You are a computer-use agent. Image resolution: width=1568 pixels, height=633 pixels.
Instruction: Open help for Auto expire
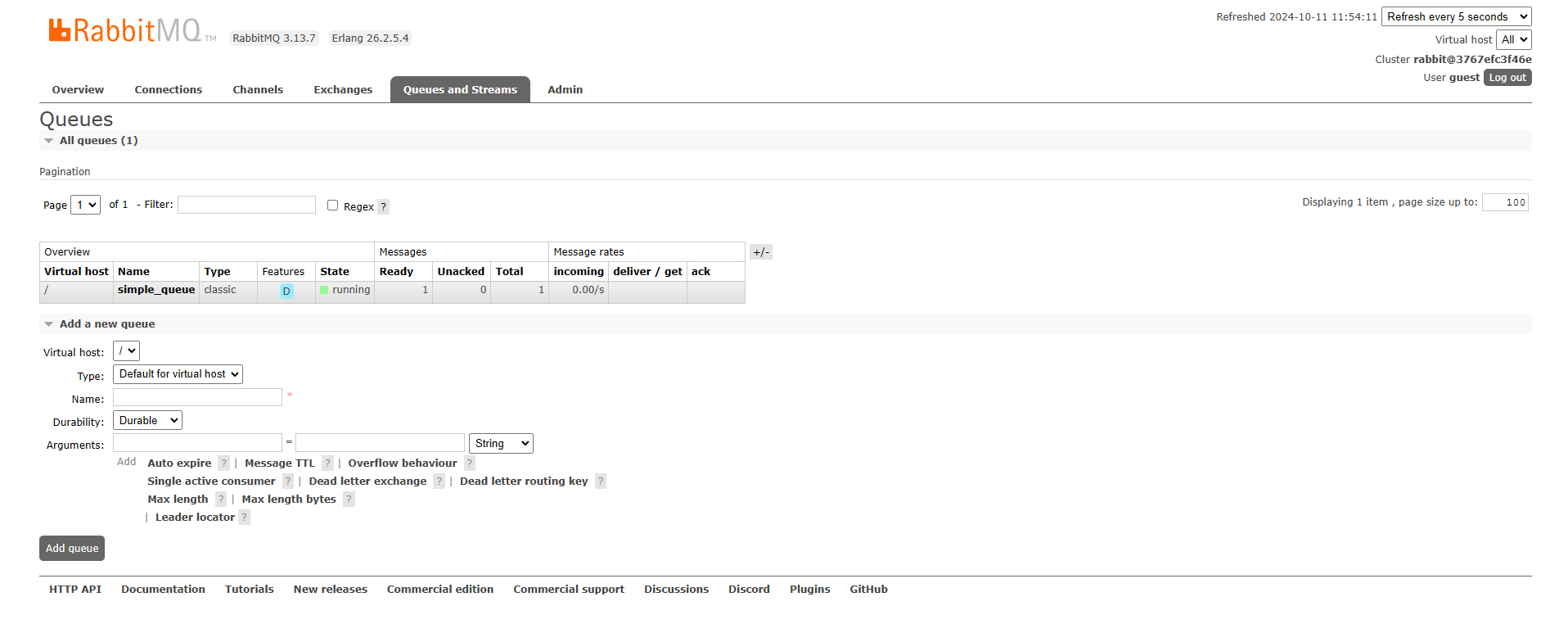tap(224, 463)
